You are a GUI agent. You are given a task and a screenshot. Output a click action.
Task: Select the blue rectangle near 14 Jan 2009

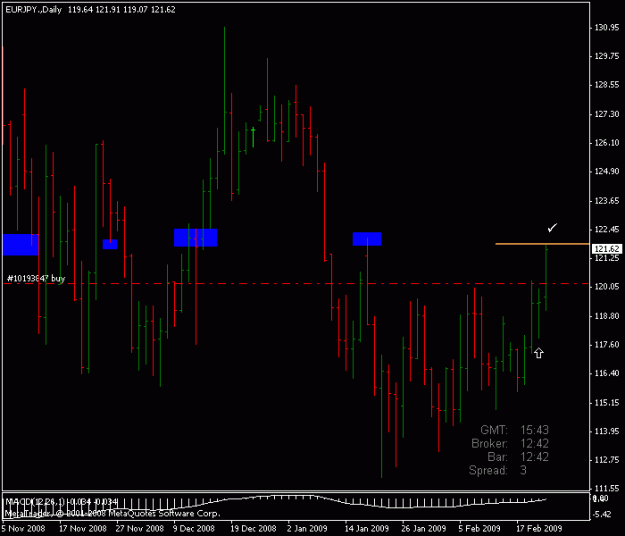click(367, 239)
